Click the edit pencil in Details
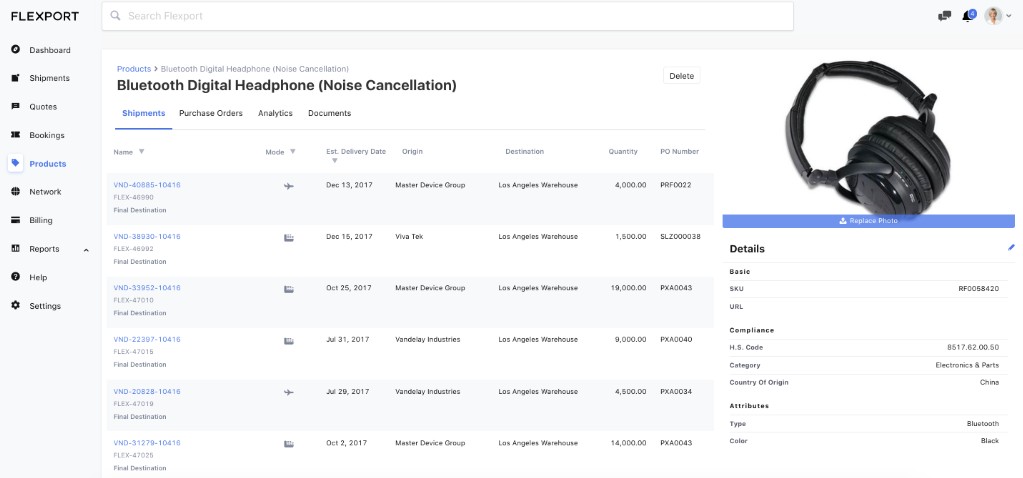The height and width of the screenshot is (478, 1023). (1011, 247)
